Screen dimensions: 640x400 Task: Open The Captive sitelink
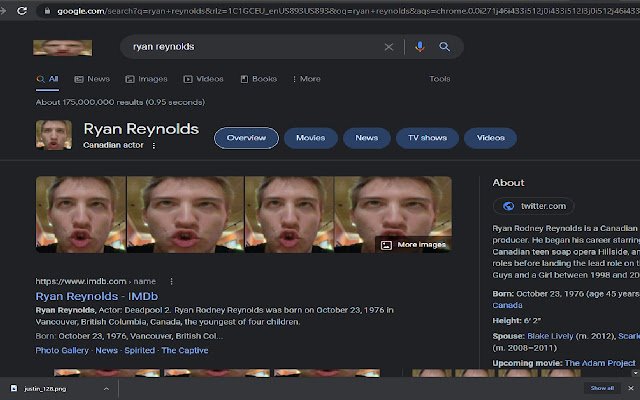(x=185, y=351)
